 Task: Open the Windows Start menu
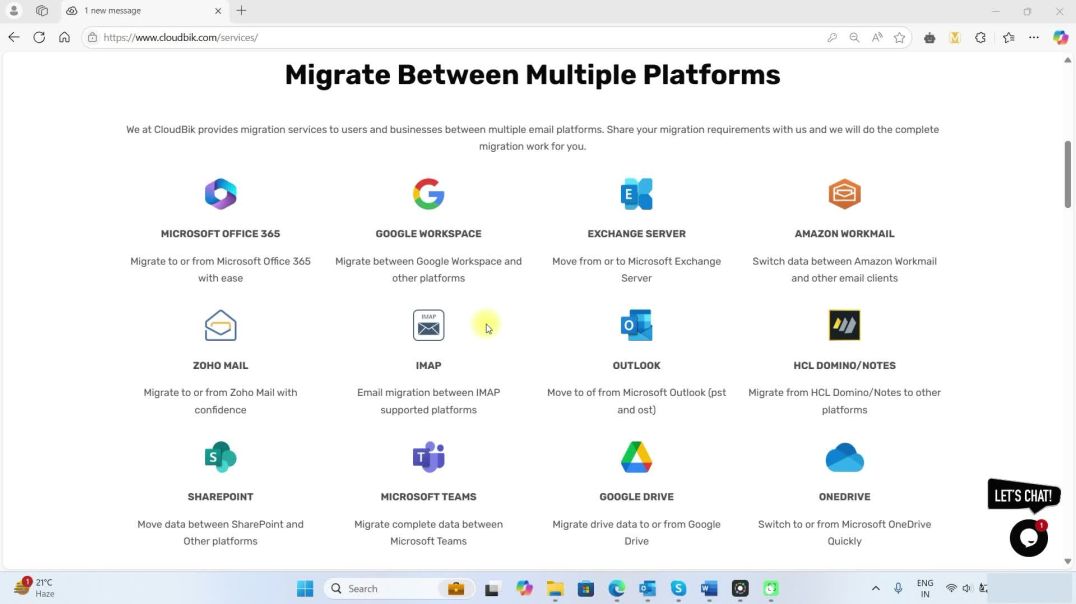(x=305, y=588)
